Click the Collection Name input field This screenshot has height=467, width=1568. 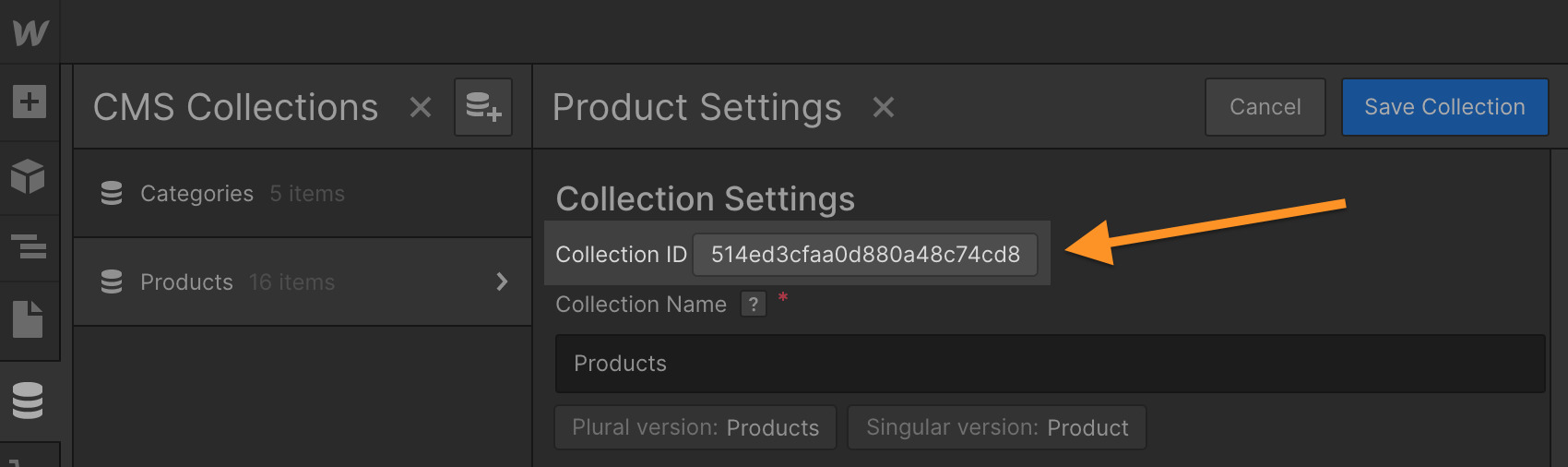click(1050, 364)
